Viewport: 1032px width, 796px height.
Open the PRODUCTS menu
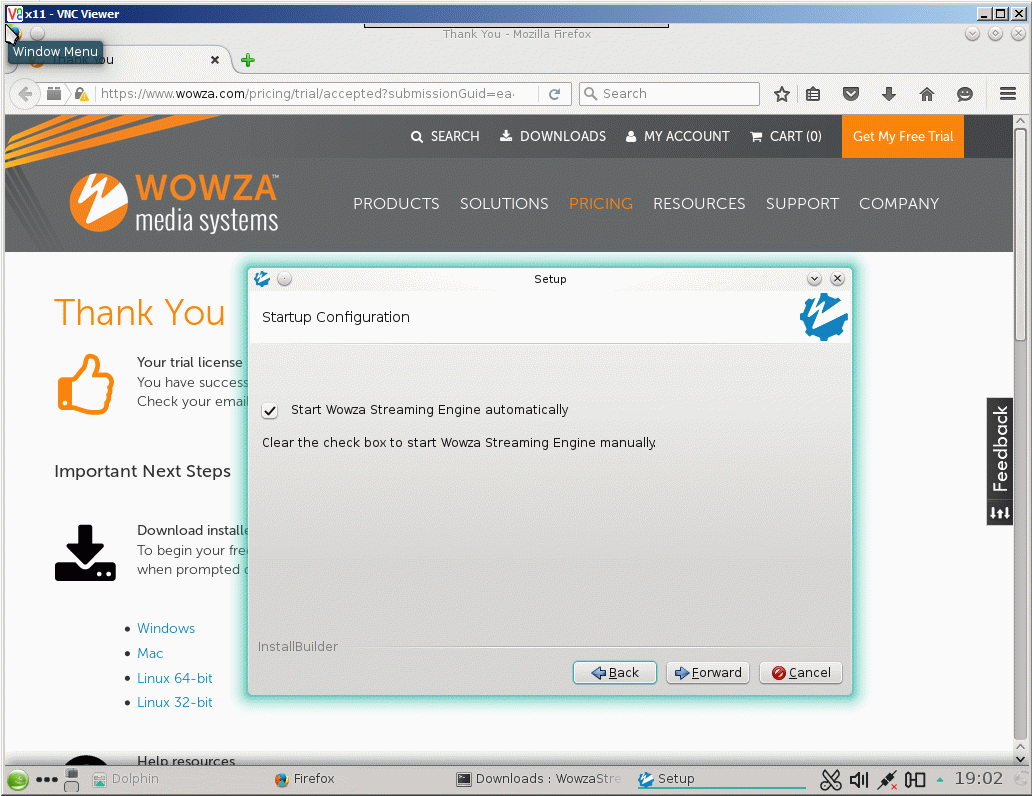pos(396,203)
